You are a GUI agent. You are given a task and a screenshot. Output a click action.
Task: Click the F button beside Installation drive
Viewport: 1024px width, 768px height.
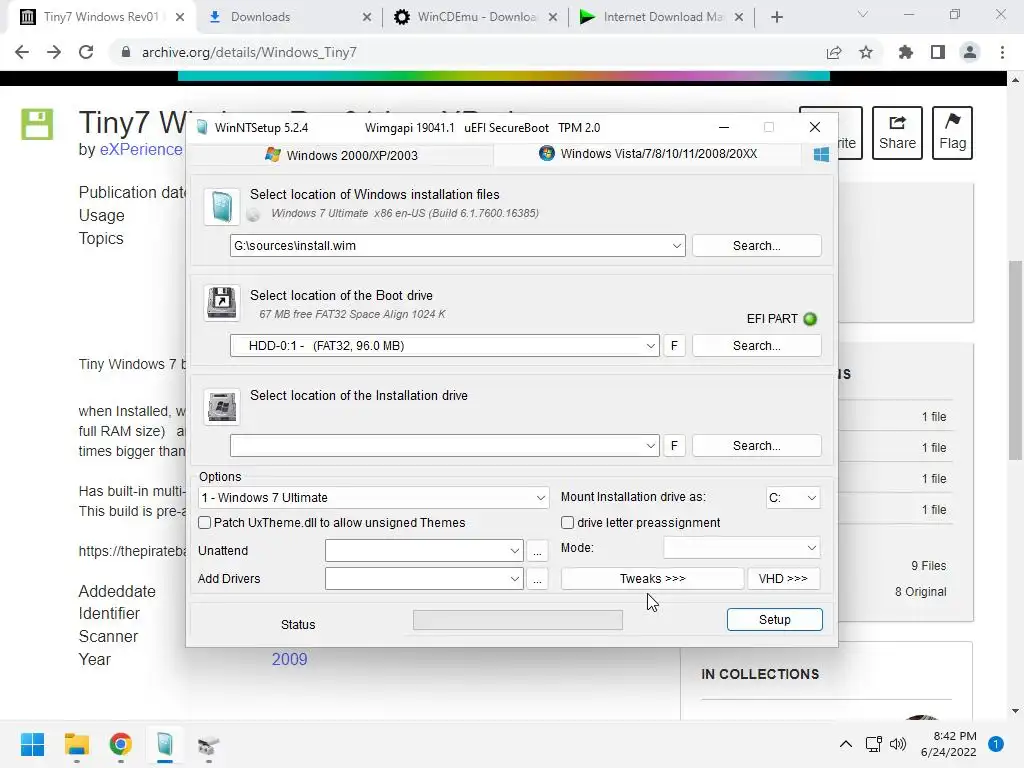tap(674, 445)
